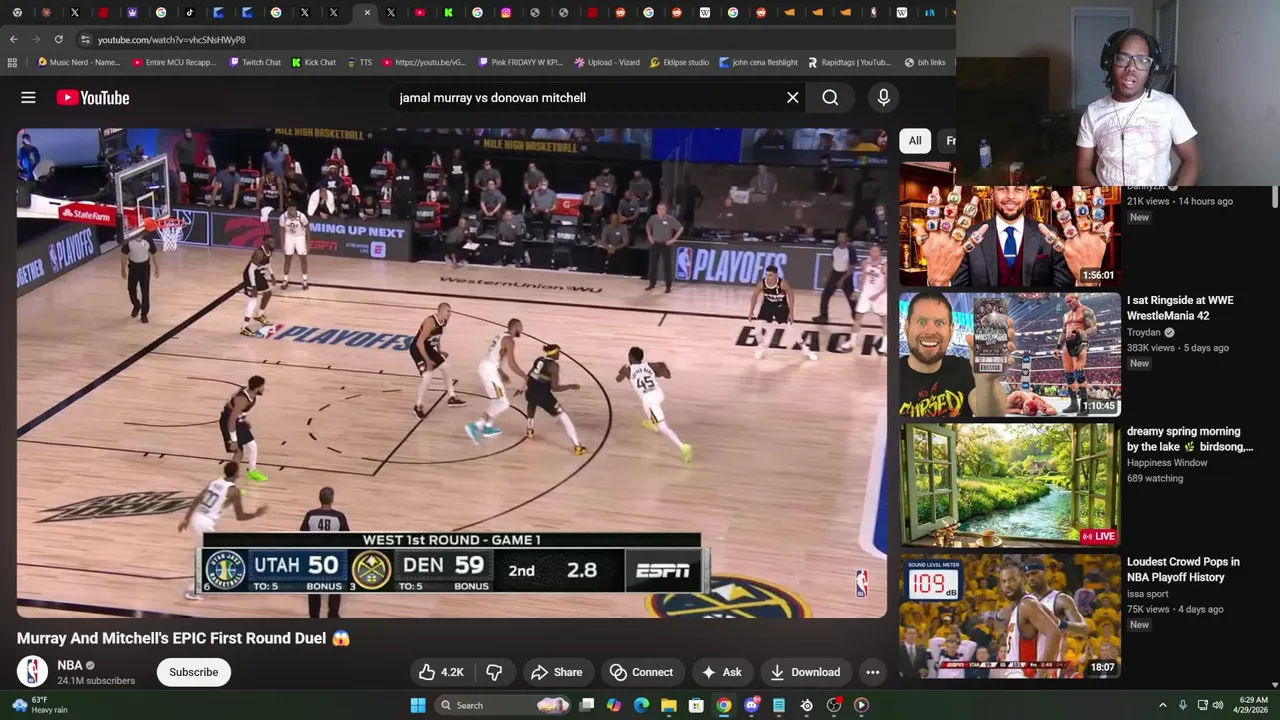
Task: Open the Steam icon on taskbar
Action: tap(806, 705)
